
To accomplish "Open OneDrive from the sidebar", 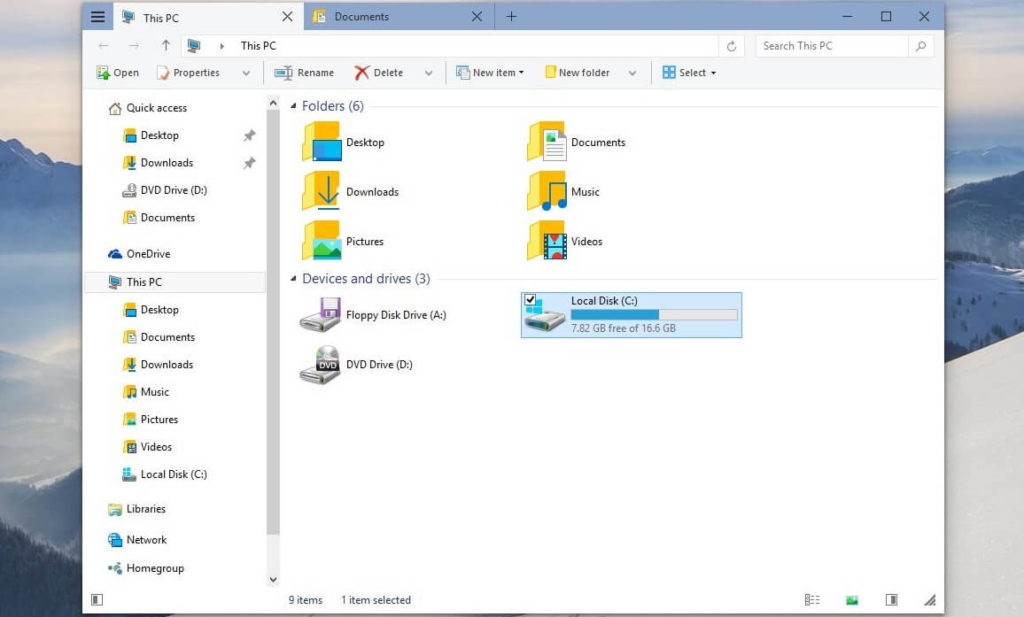I will point(149,253).
